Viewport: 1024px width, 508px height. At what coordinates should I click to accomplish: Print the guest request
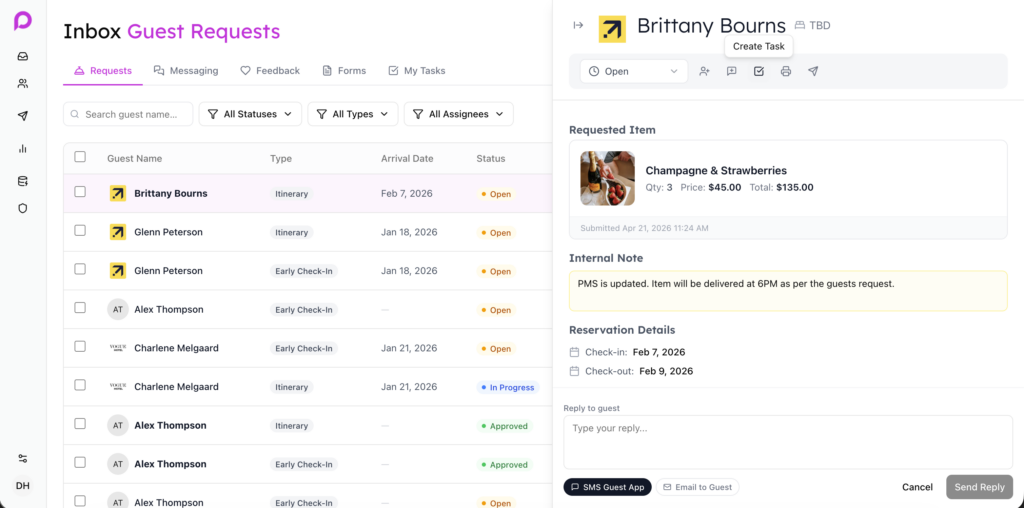(x=786, y=71)
